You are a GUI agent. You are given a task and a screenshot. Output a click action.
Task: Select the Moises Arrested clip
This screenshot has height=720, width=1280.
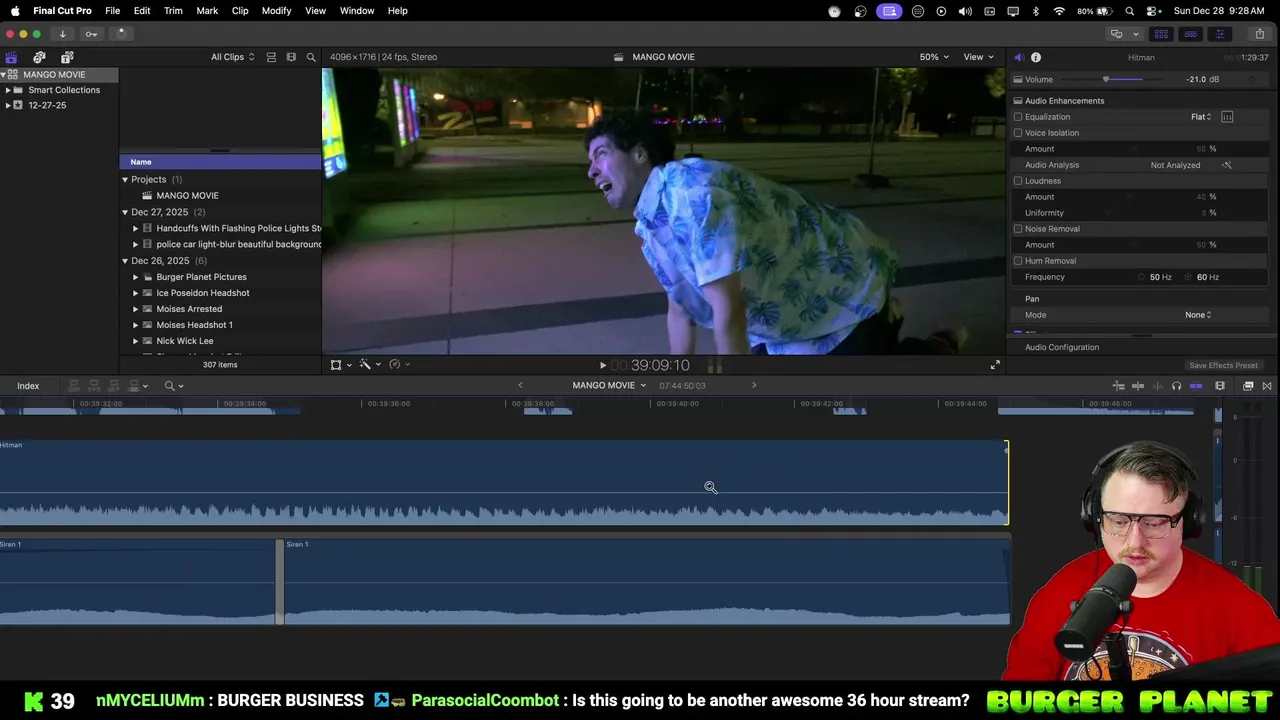pos(189,309)
